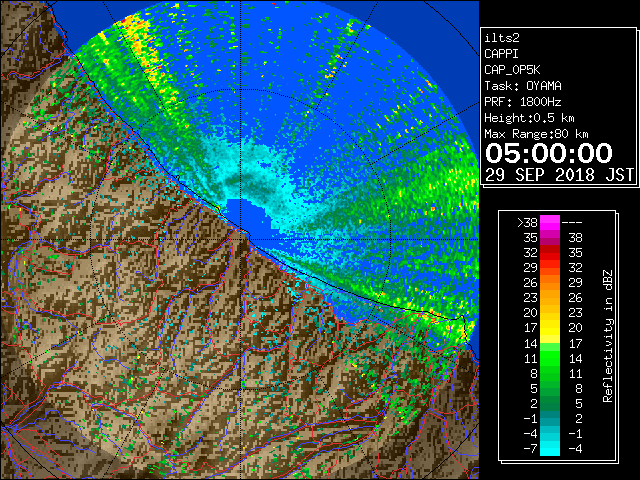Click the 'Reflectivity in dBZ' legend title
The height and width of the screenshot is (480, 640).
coord(608,336)
